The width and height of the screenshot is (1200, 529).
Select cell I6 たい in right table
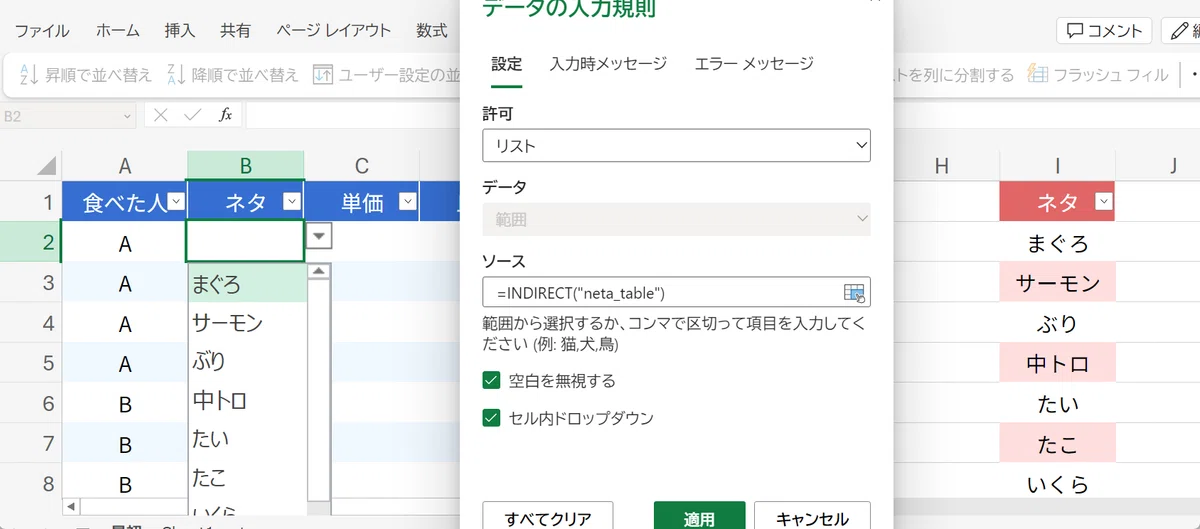pos(1057,405)
